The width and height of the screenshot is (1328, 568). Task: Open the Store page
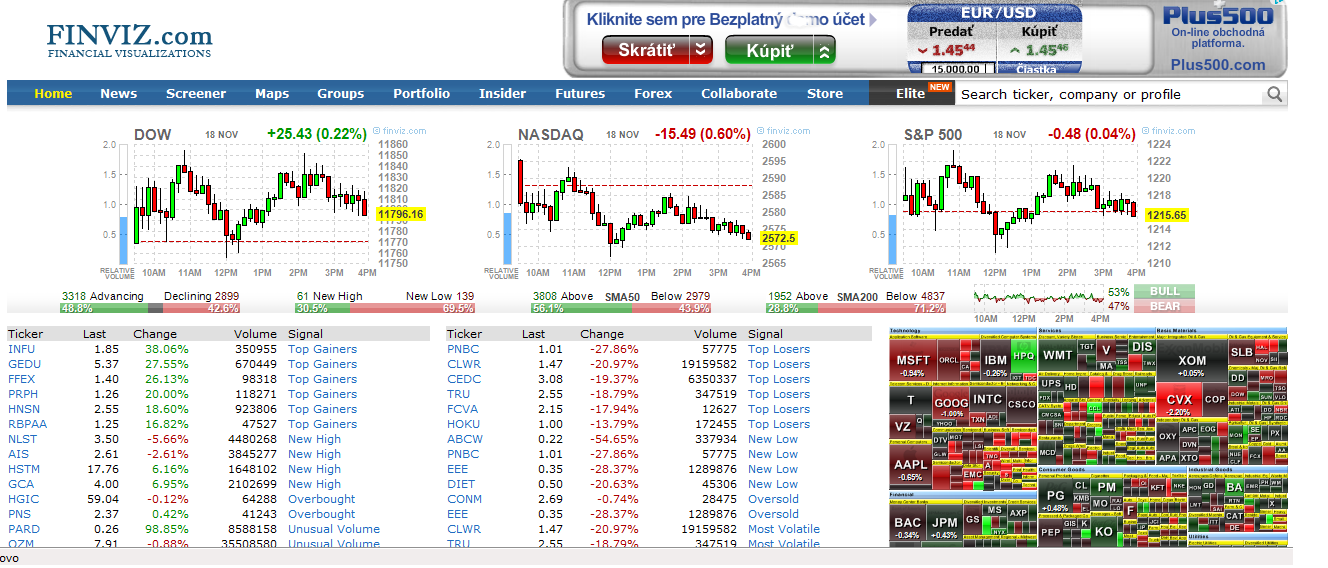[825, 93]
